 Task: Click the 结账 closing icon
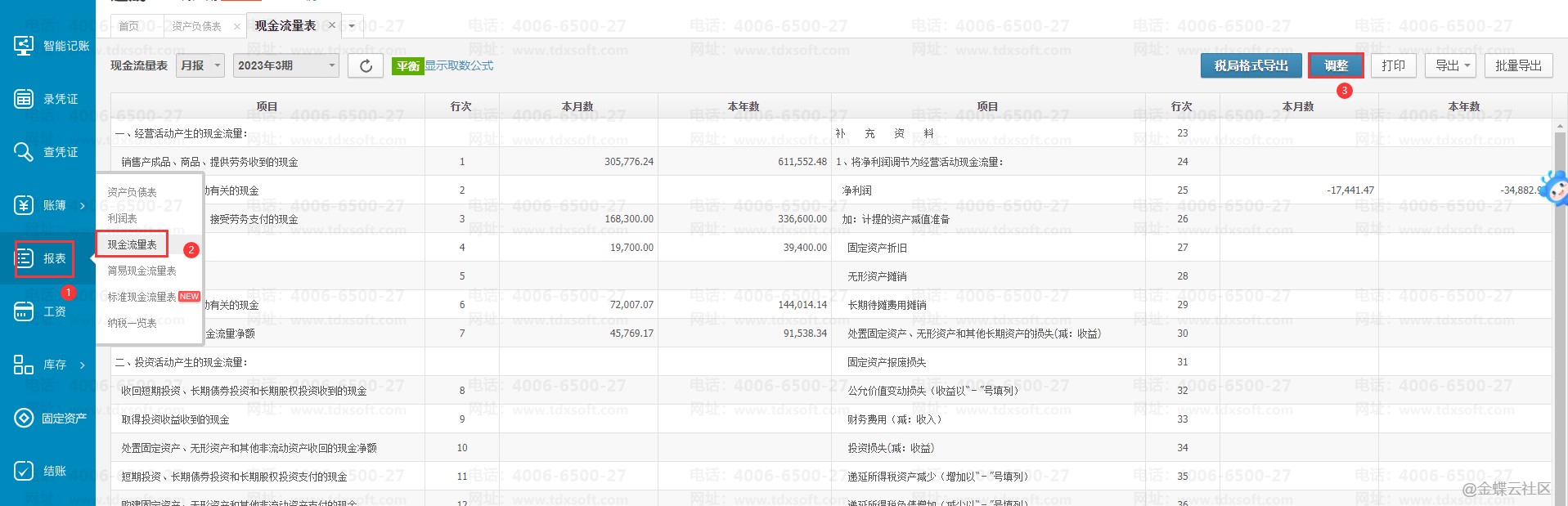tap(24, 471)
